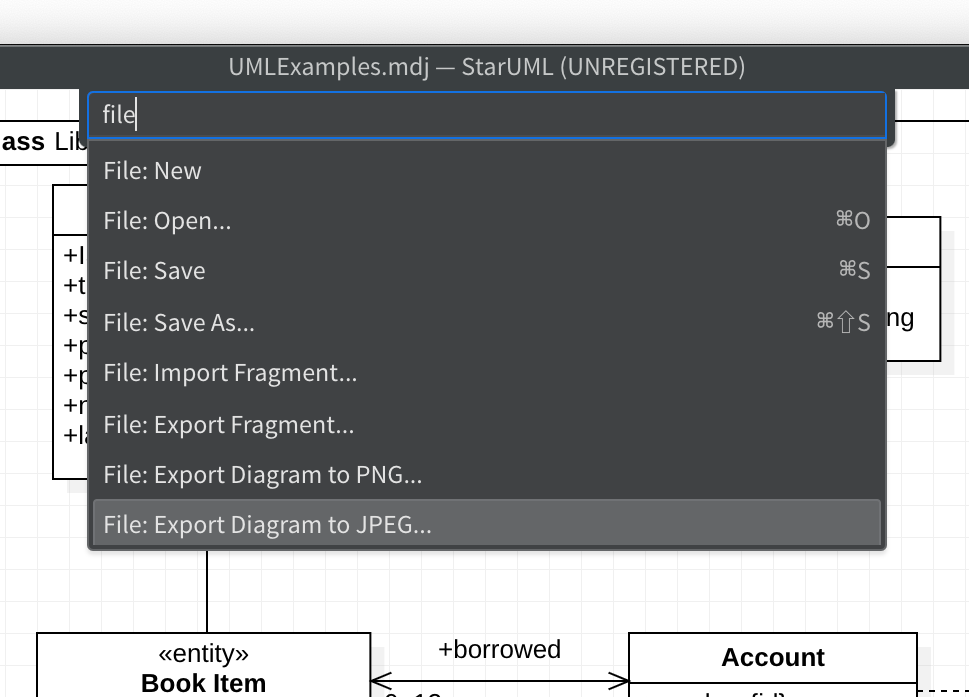Select File: Import Fragment... entry
The image size is (969, 697).
(x=486, y=373)
